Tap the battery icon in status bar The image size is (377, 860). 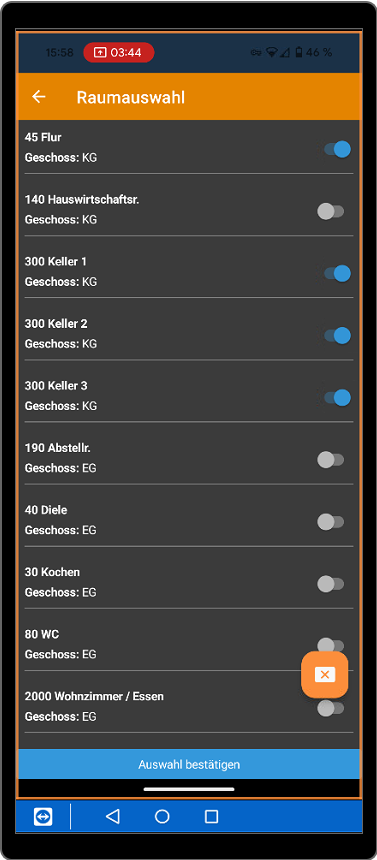[299, 53]
